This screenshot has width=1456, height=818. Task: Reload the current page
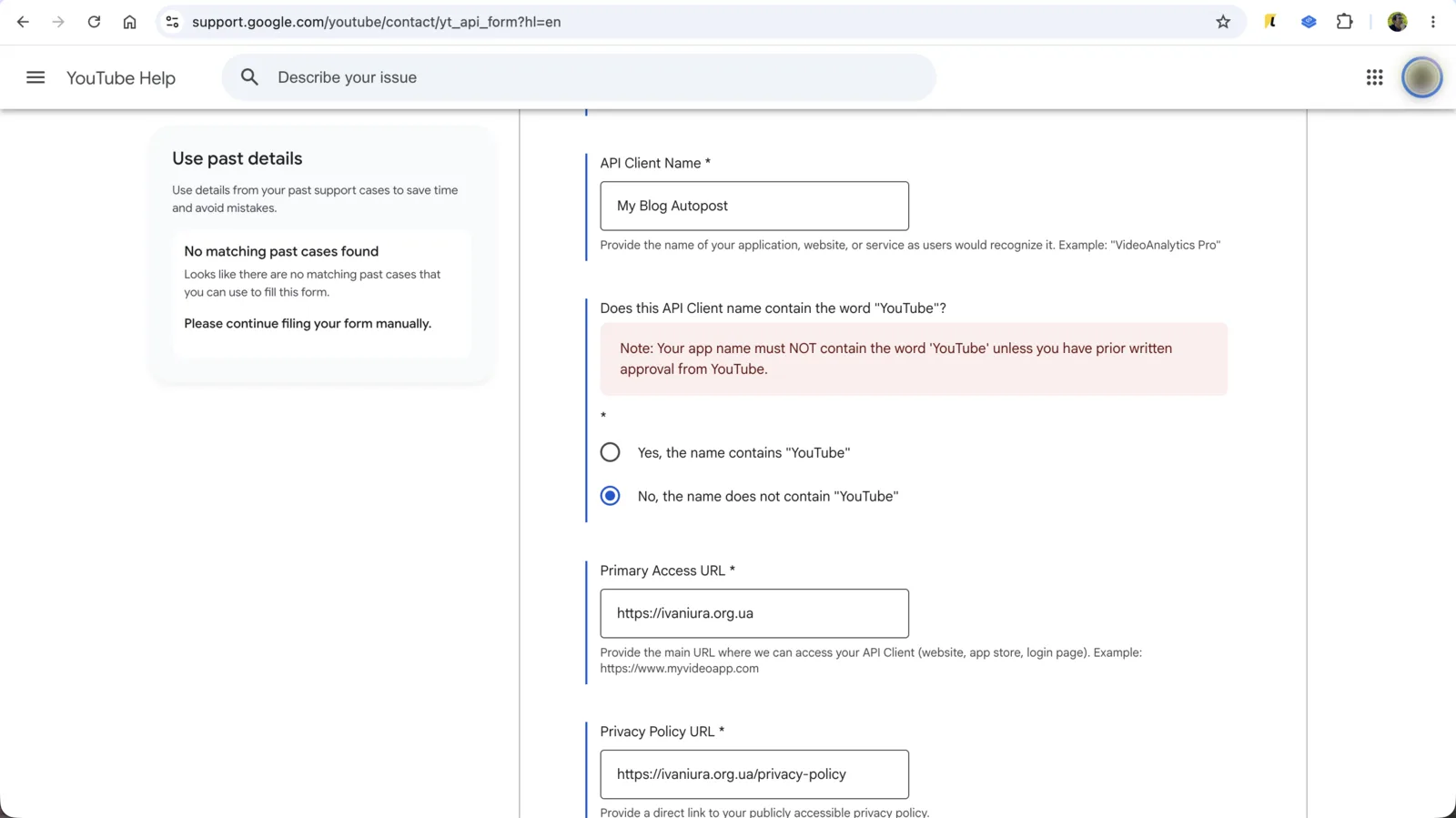pos(94,22)
